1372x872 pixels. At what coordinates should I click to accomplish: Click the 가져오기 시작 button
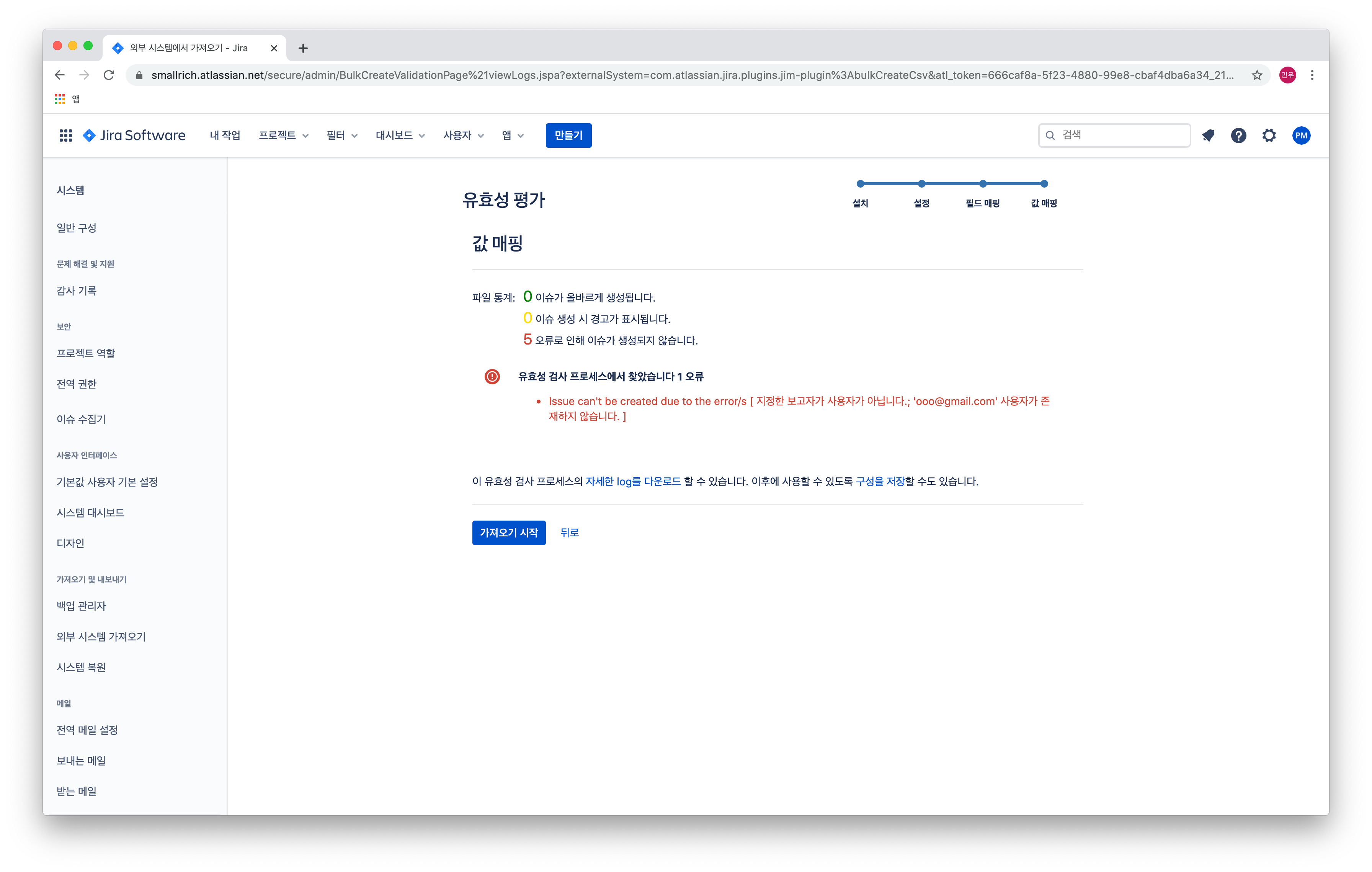(508, 532)
